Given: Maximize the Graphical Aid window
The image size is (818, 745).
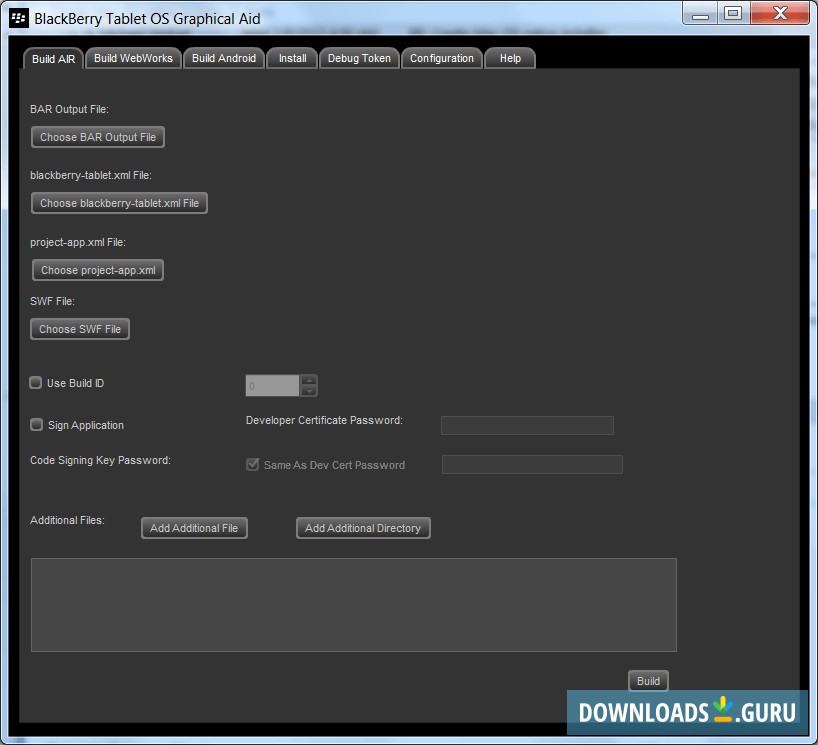Looking at the screenshot, I should coord(733,14).
